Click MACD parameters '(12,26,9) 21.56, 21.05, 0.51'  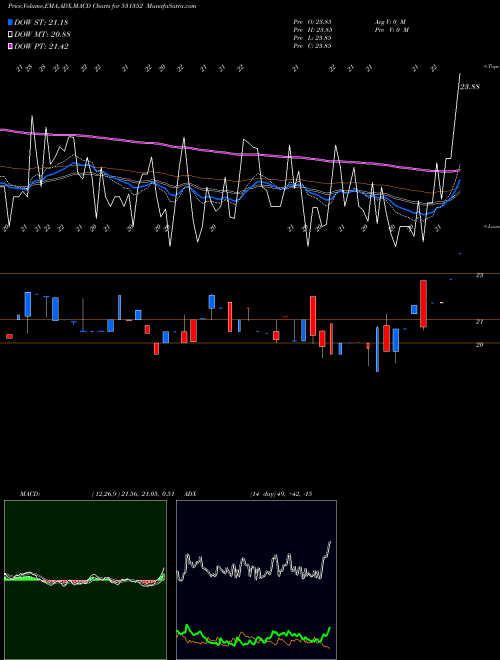[133, 494]
